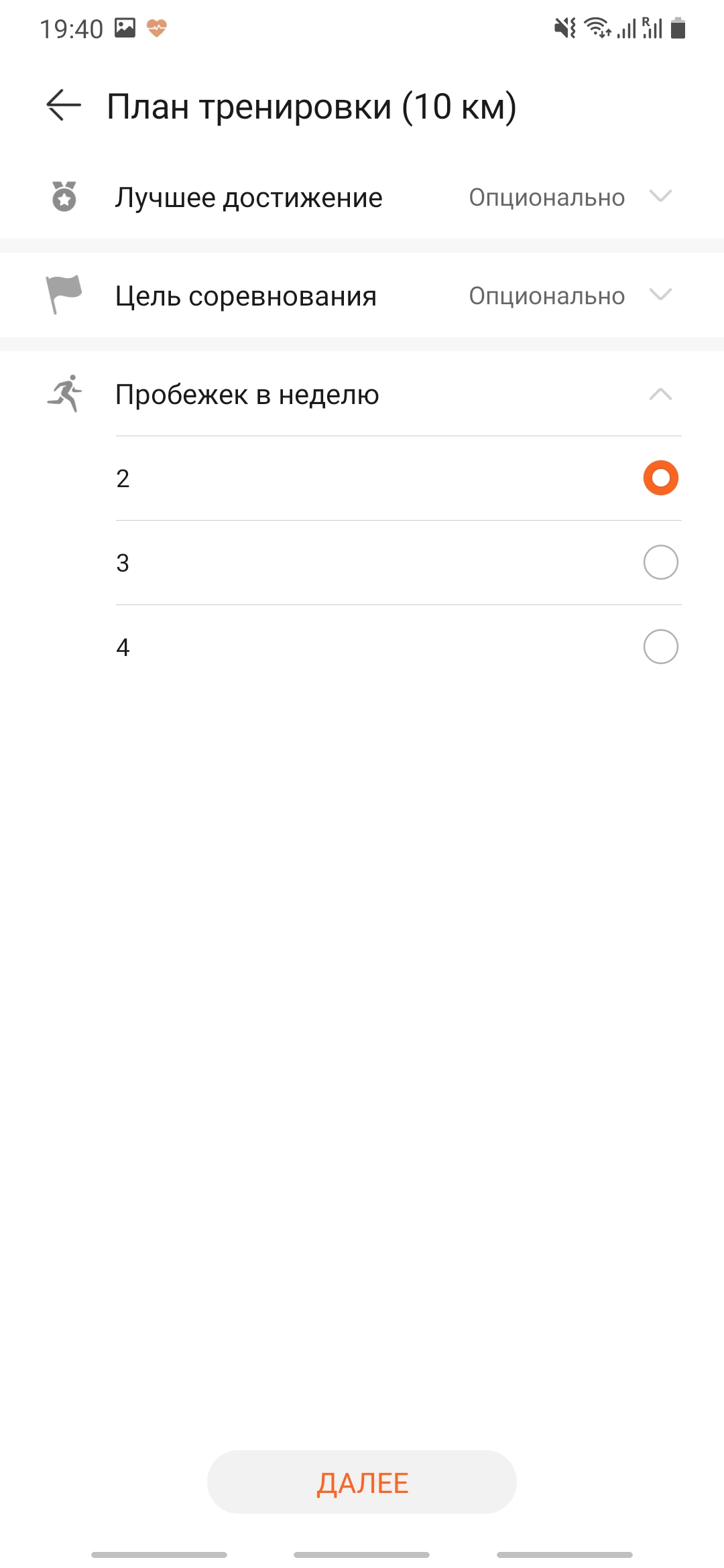
Task: Tap the flag icon for competition goal
Action: 64,294
